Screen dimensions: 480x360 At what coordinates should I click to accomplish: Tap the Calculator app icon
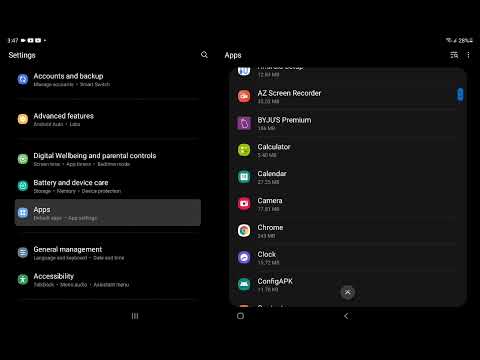pos(244,150)
